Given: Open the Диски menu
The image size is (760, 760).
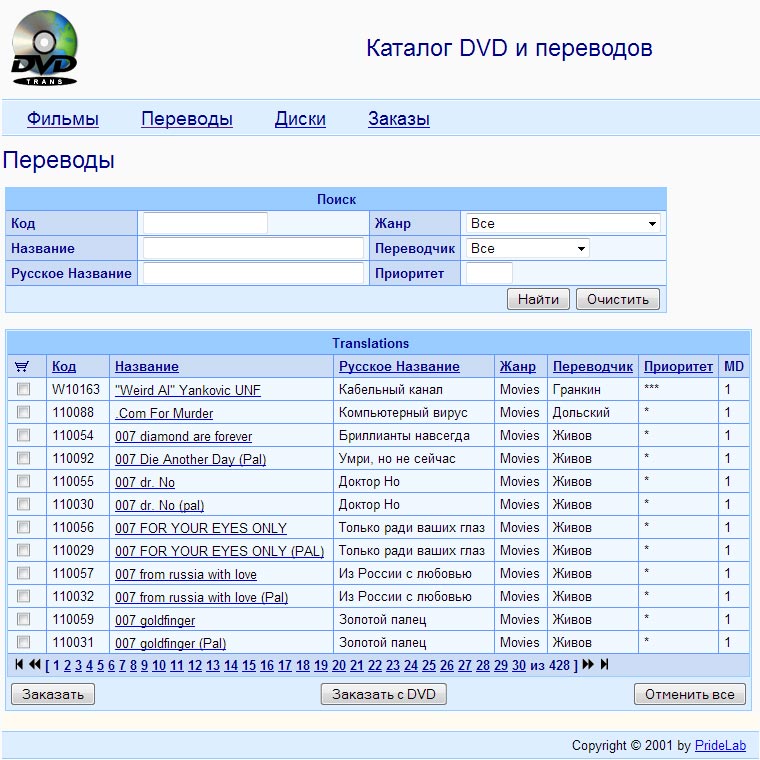Looking at the screenshot, I should point(300,119).
